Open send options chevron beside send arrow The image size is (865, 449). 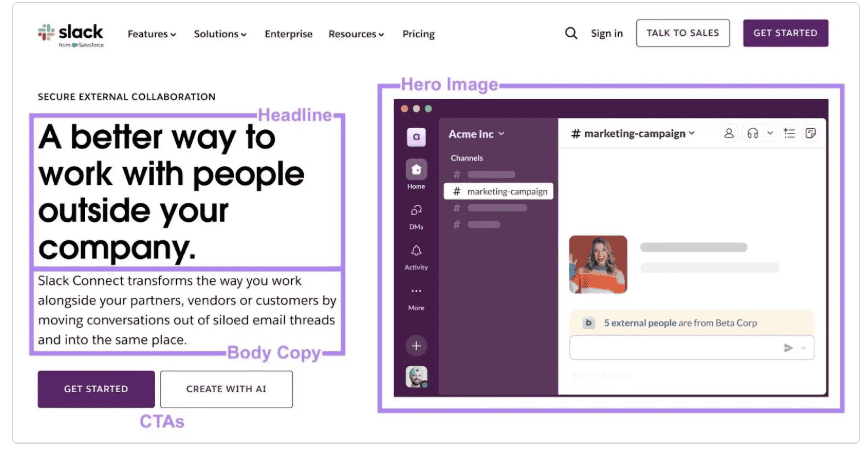804,348
